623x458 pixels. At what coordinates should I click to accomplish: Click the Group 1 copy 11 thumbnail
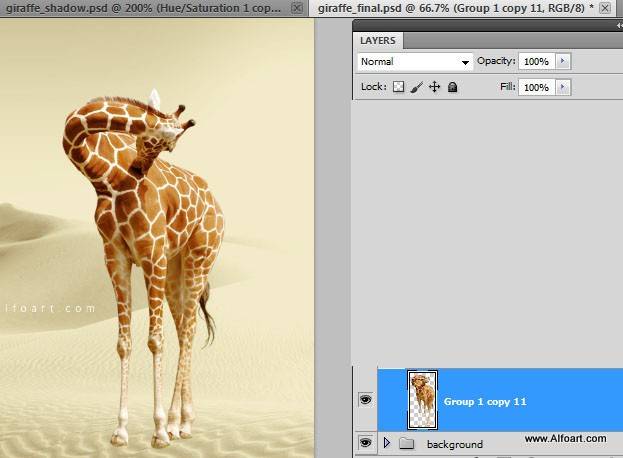click(x=422, y=393)
